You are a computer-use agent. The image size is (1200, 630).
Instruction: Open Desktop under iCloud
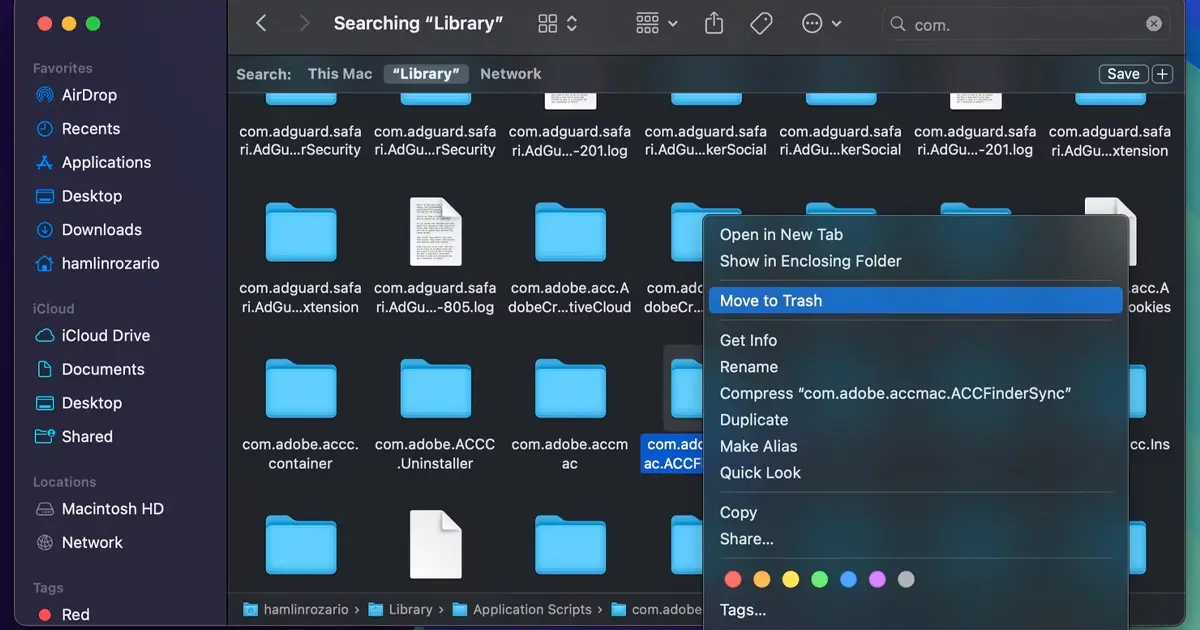(91, 403)
